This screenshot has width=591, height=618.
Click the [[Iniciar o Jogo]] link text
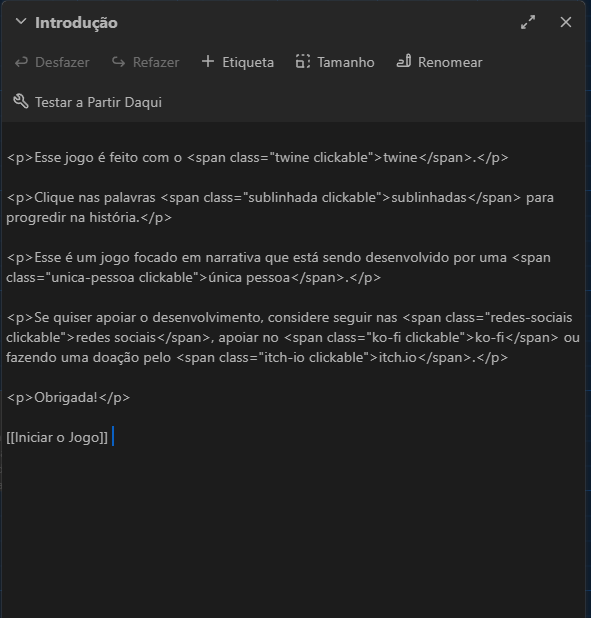57,437
